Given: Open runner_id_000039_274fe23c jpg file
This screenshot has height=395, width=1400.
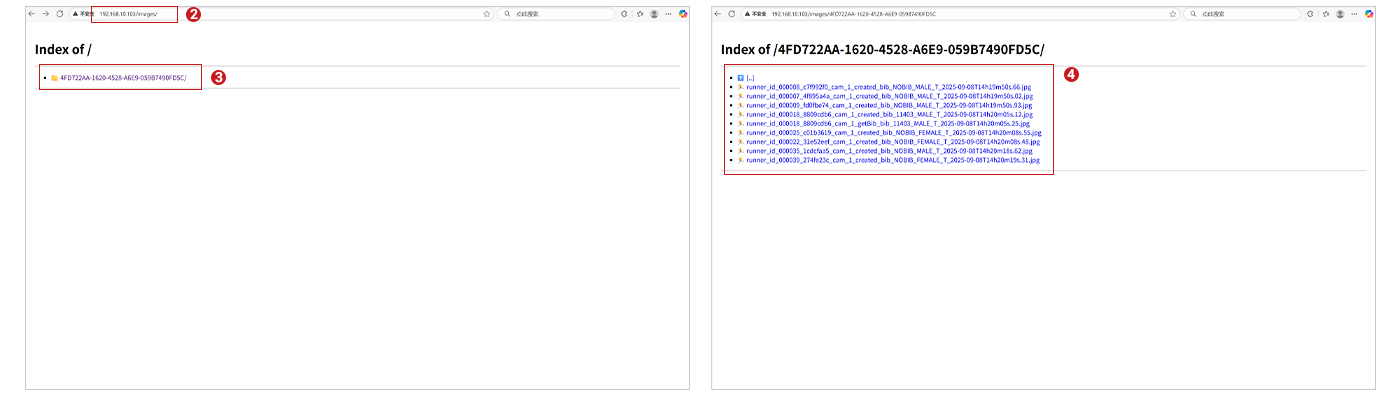Looking at the screenshot, I should tap(893, 159).
